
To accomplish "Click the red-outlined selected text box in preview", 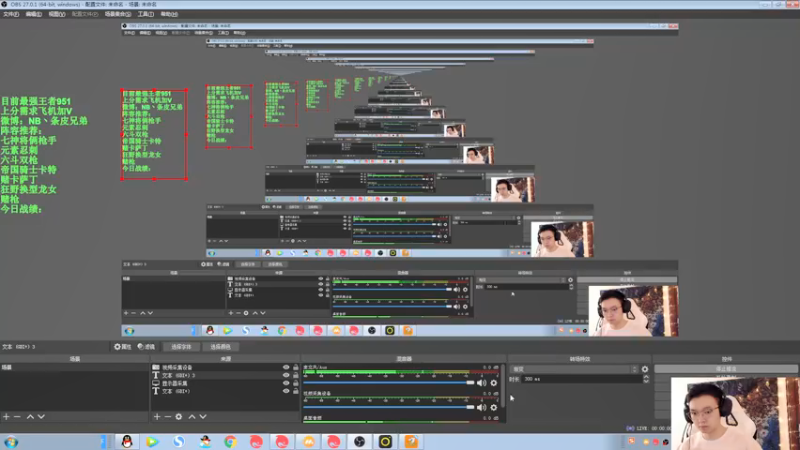I will [154, 134].
